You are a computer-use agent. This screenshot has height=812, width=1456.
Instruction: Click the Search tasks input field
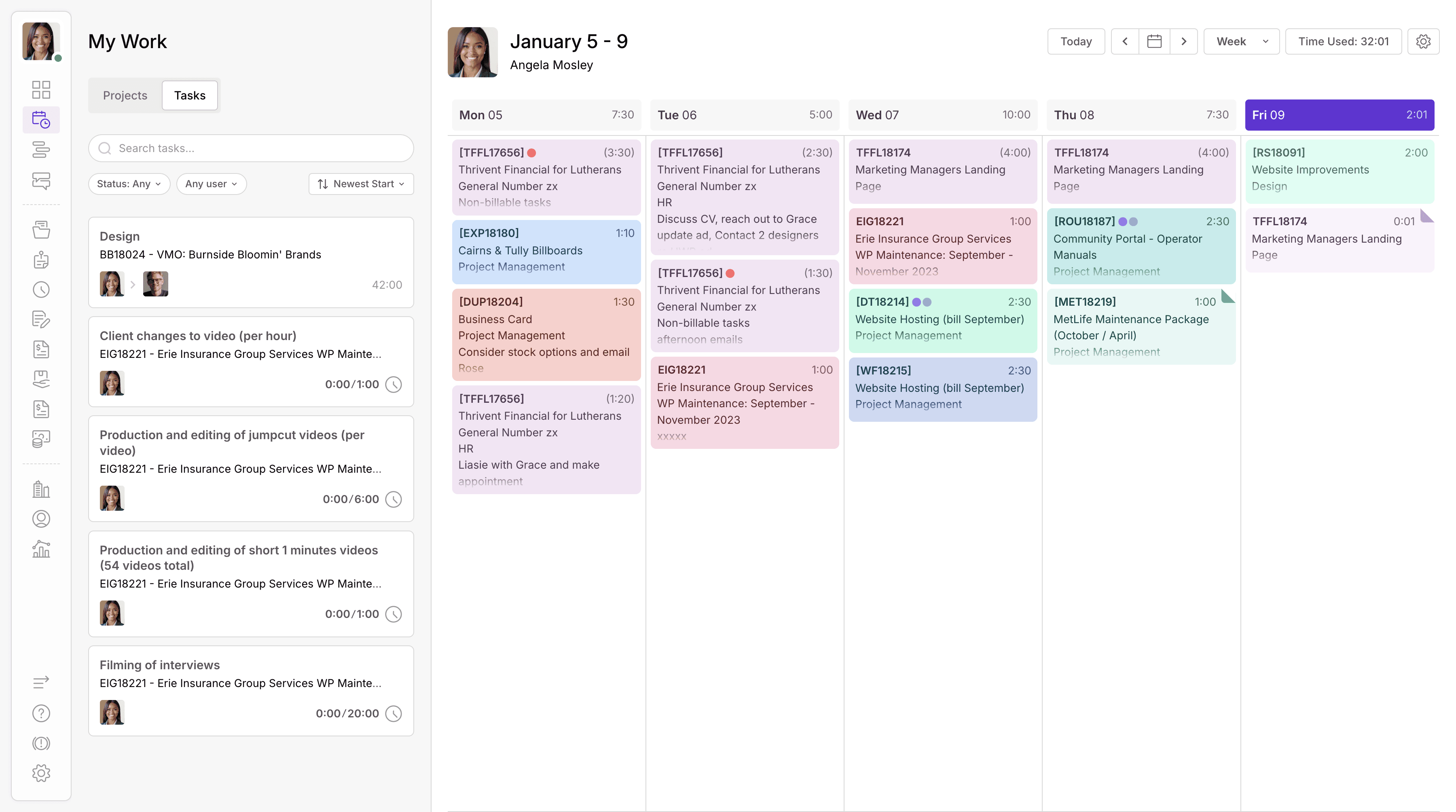coord(251,148)
